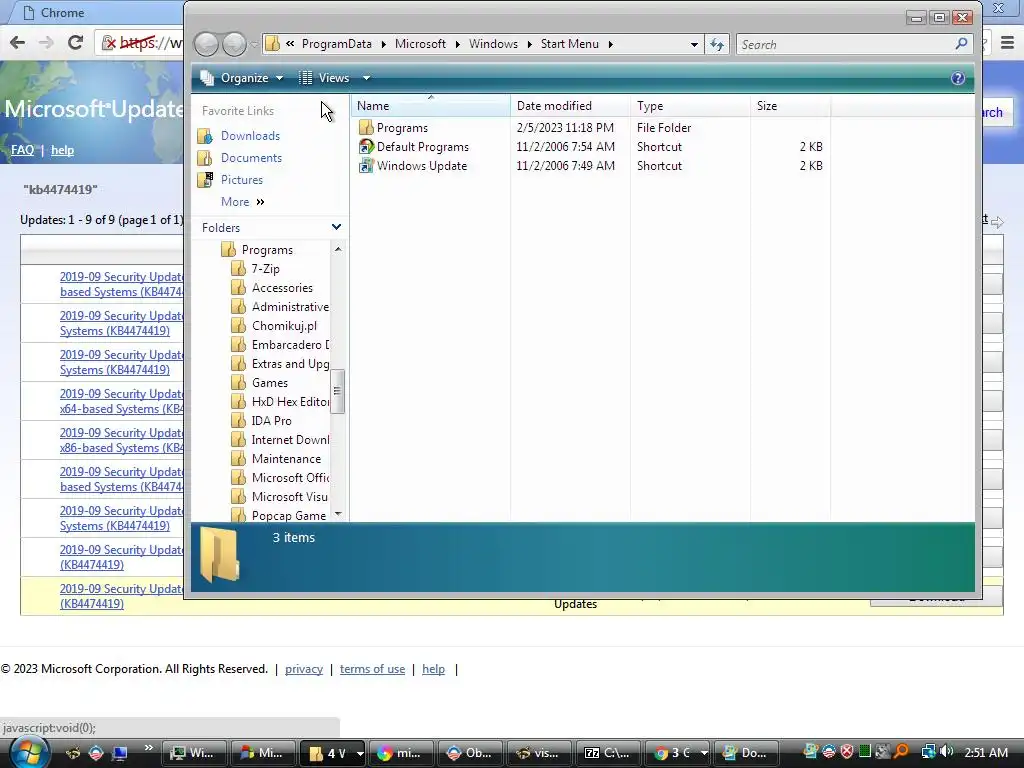This screenshot has height=768, width=1024.
Task: Click the red shield security tray icon
Action: pyautogui.click(x=847, y=752)
